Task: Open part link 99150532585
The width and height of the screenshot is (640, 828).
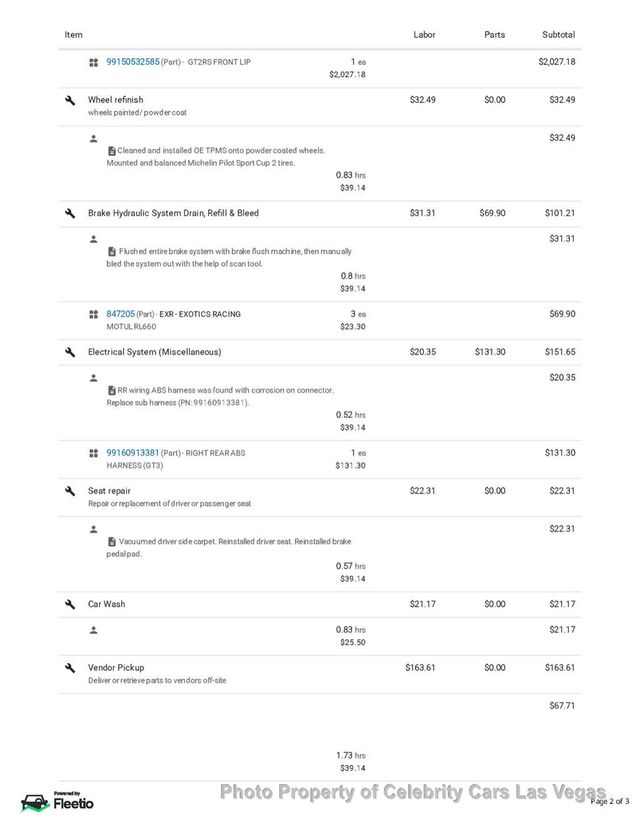Action: pos(133,62)
